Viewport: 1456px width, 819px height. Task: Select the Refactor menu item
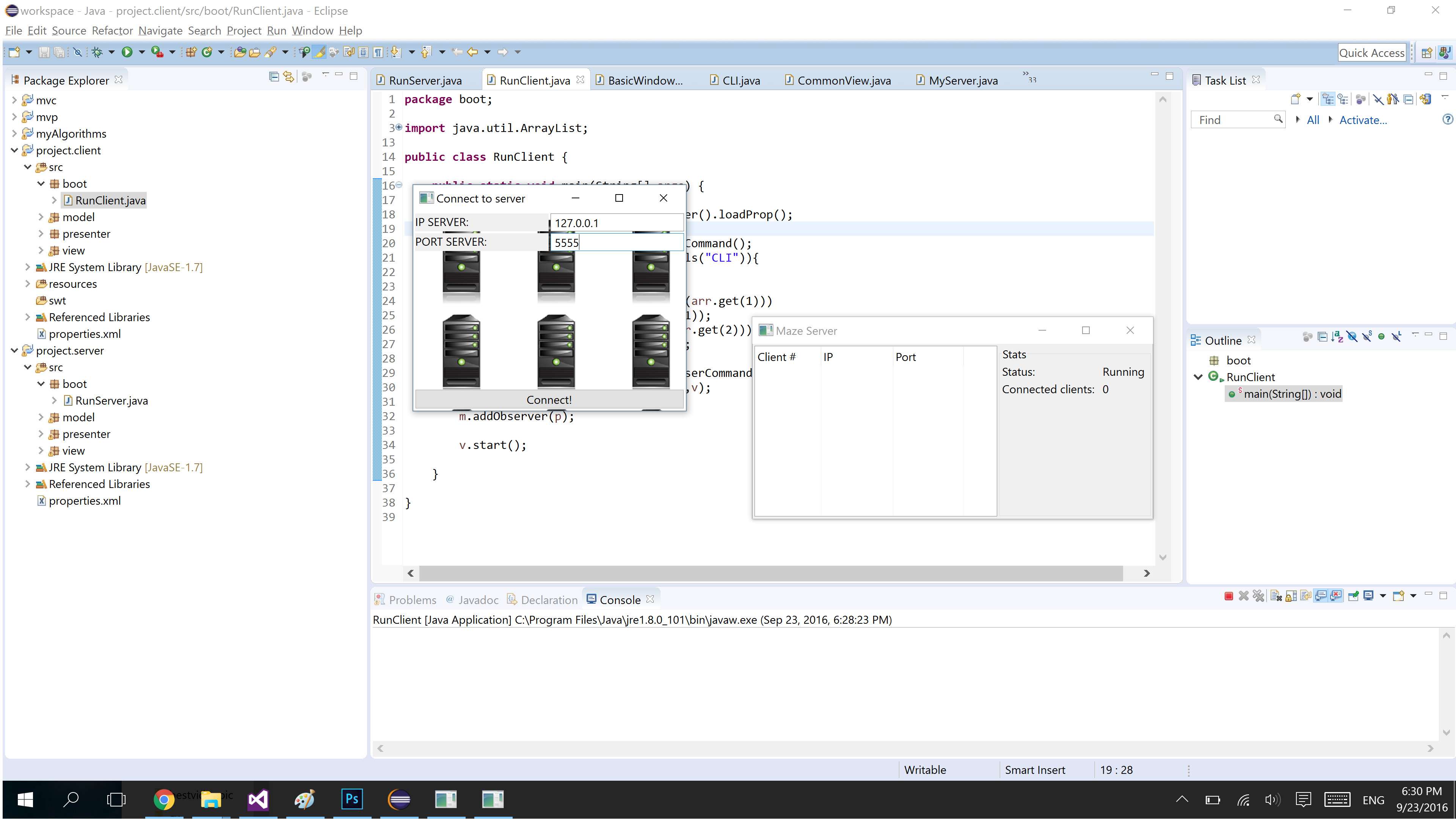coord(112,30)
